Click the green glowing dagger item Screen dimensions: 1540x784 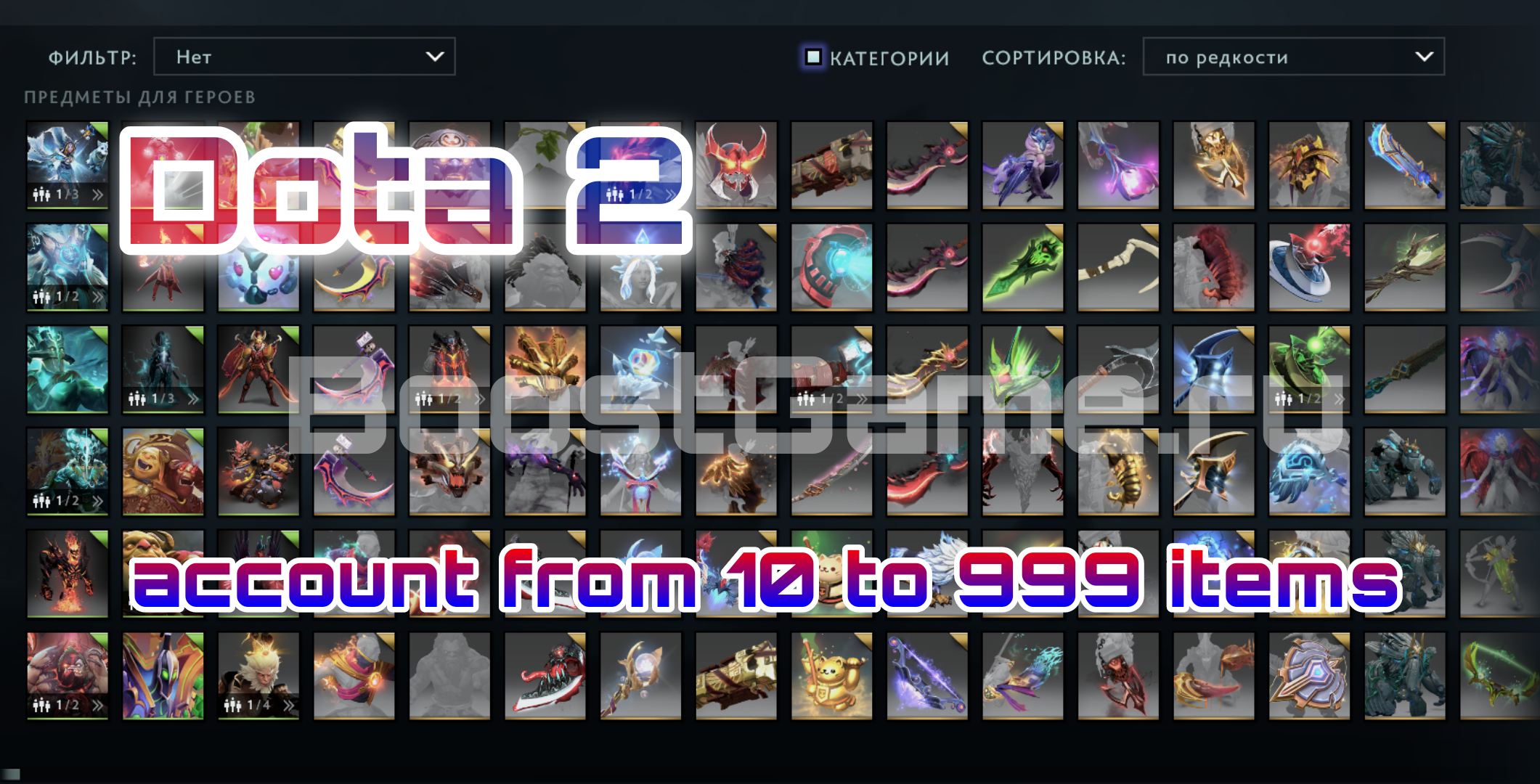click(1023, 267)
